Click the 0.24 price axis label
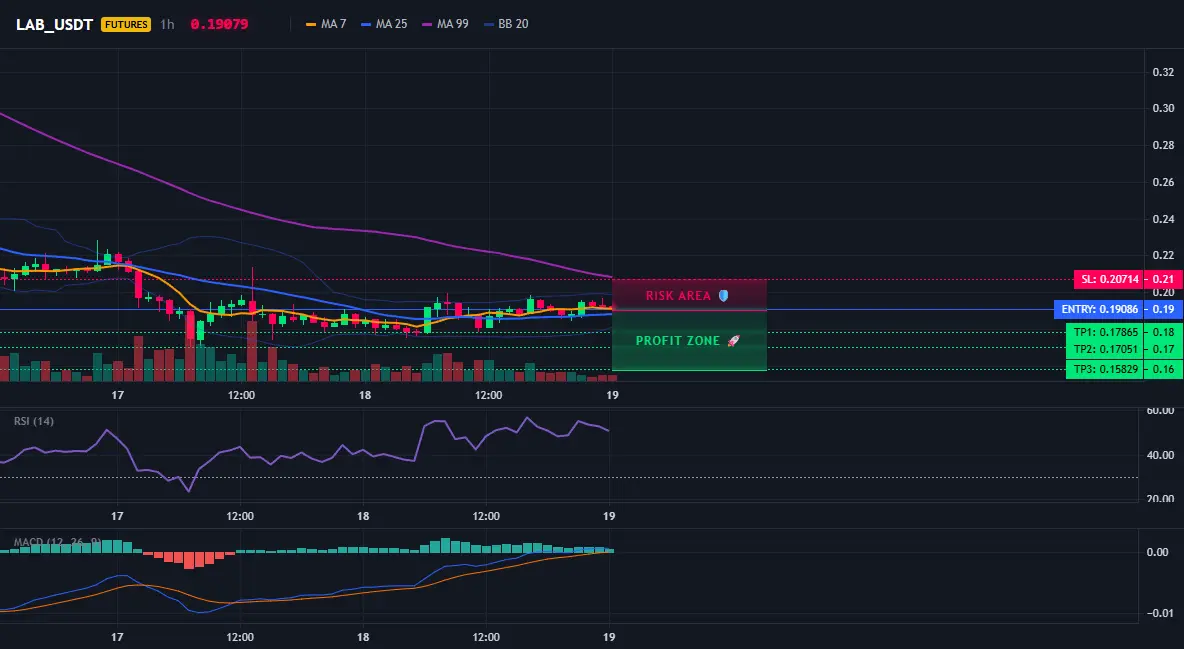The height and width of the screenshot is (649, 1184). click(1163, 219)
